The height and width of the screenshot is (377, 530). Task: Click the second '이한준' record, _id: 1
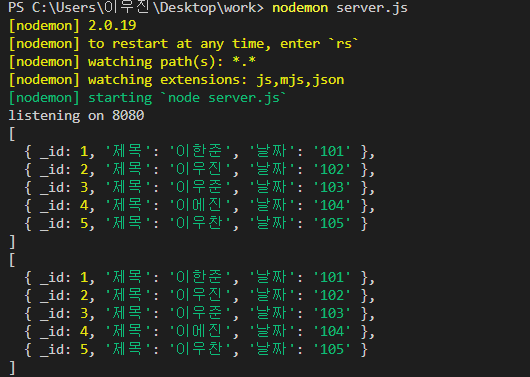coord(199,278)
